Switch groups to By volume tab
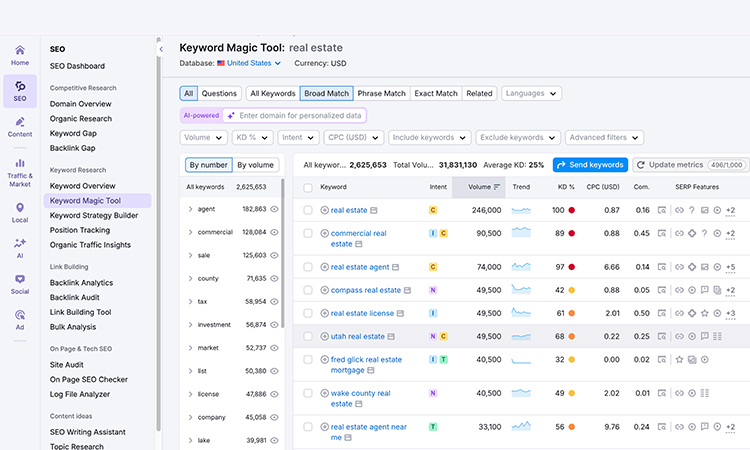Image resolution: width=750 pixels, height=450 pixels. click(255, 165)
